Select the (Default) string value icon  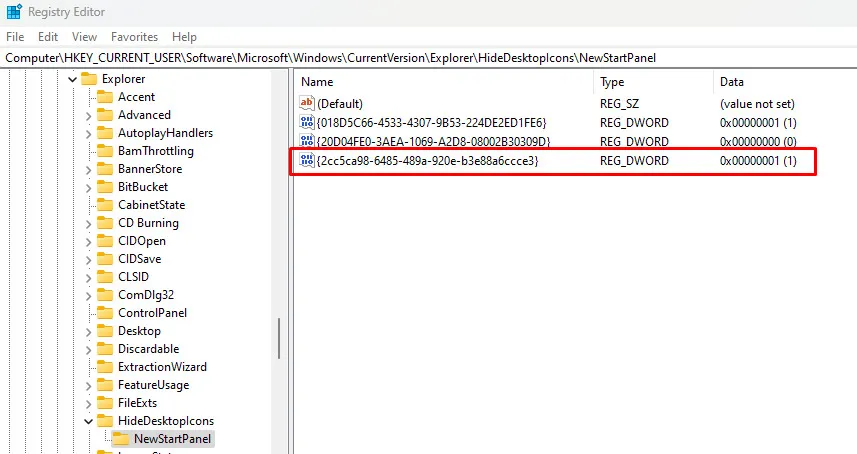pyautogui.click(x=307, y=103)
